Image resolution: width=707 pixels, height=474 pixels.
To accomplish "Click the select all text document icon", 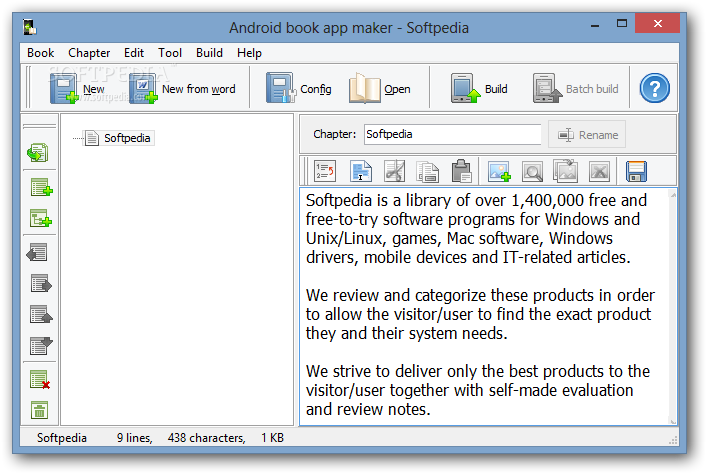I will coord(361,171).
